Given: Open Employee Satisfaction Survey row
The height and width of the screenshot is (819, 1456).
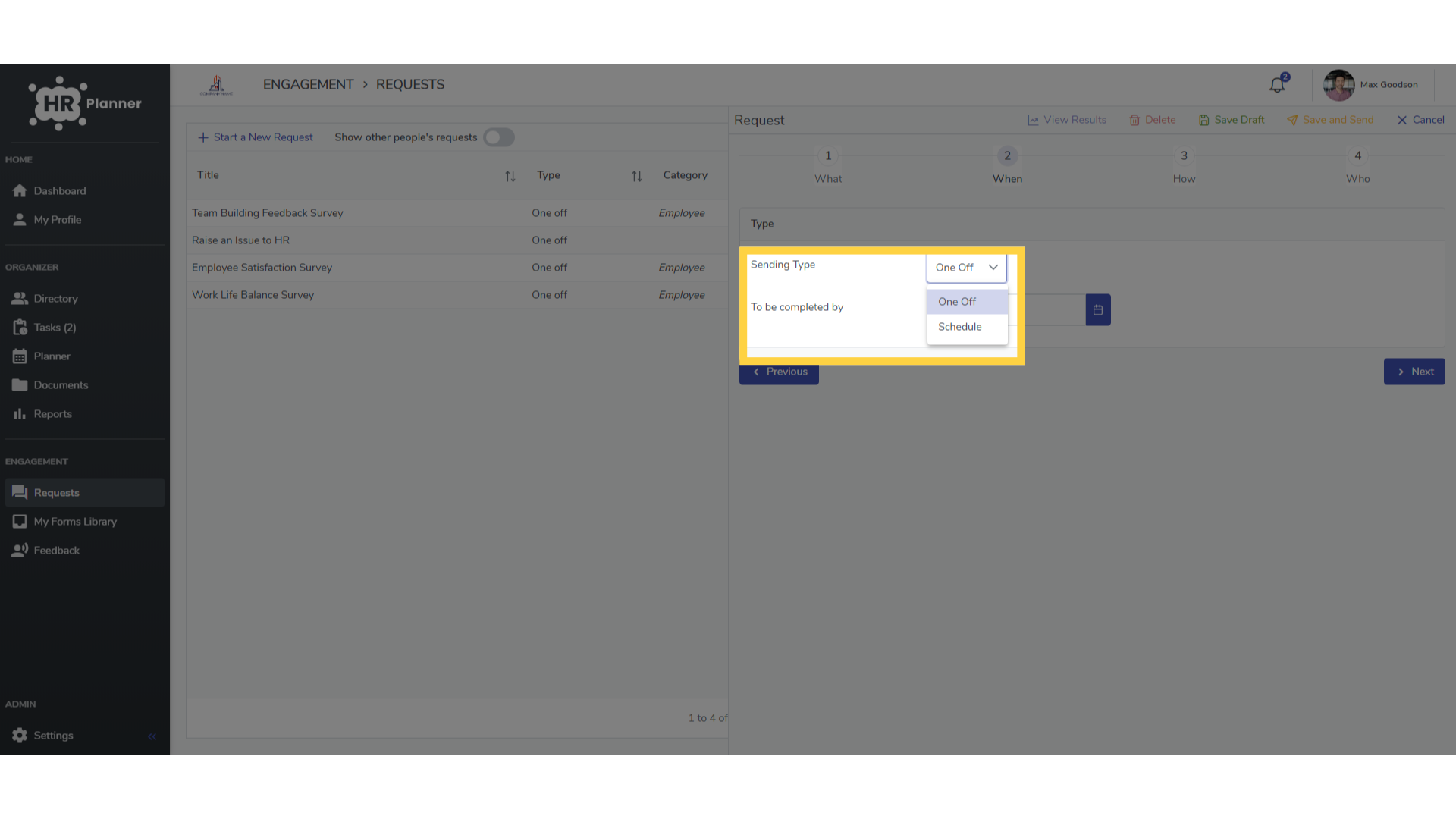Looking at the screenshot, I should (x=457, y=268).
